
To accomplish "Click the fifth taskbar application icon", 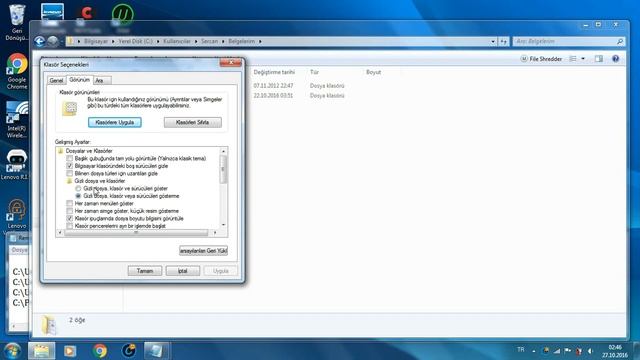I will 156,351.
